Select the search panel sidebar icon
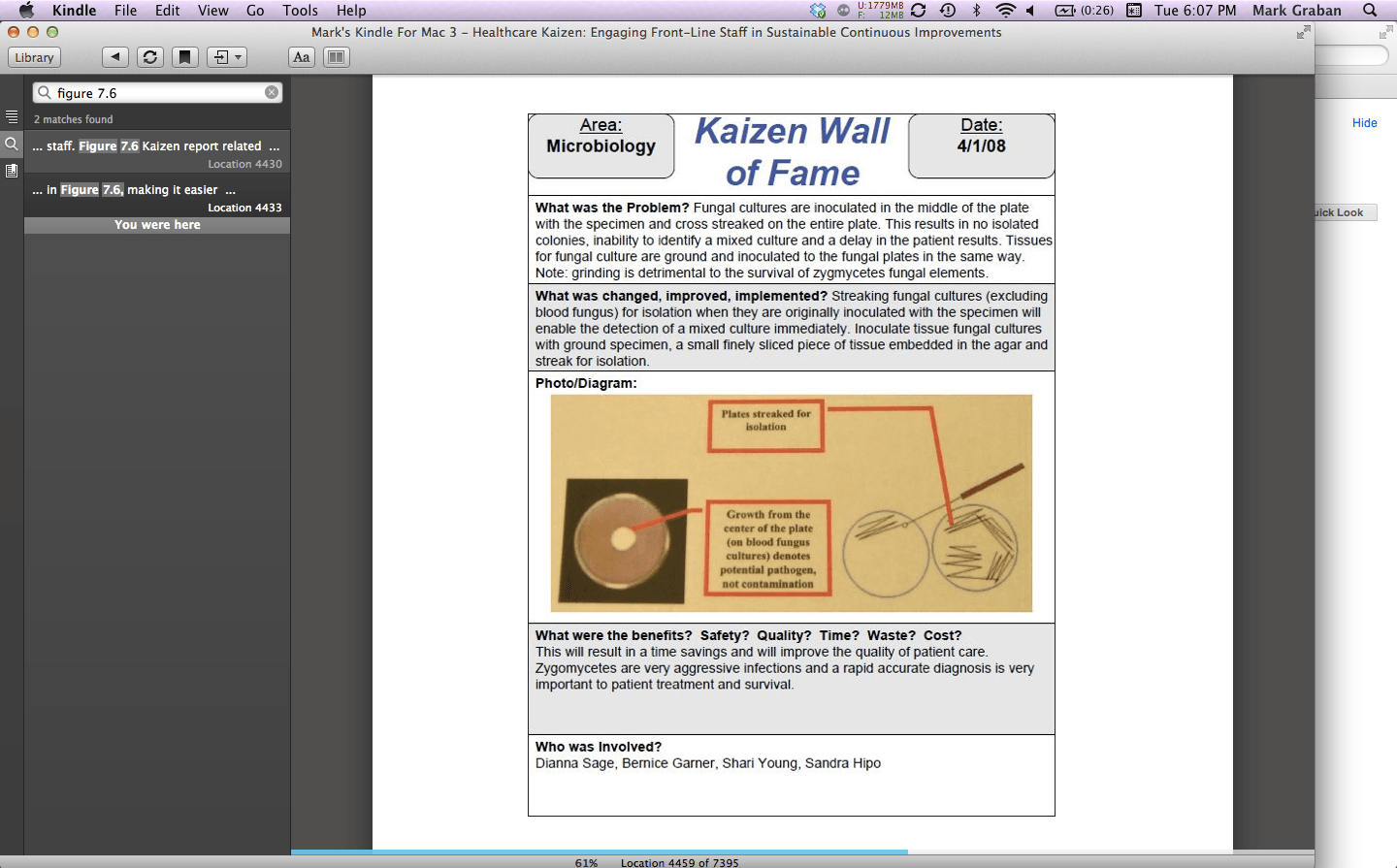The height and width of the screenshot is (868, 1397). click(x=12, y=144)
